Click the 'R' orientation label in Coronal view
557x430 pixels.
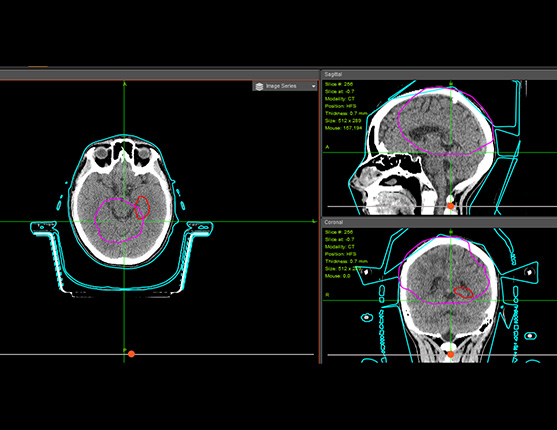pyautogui.click(x=327, y=295)
